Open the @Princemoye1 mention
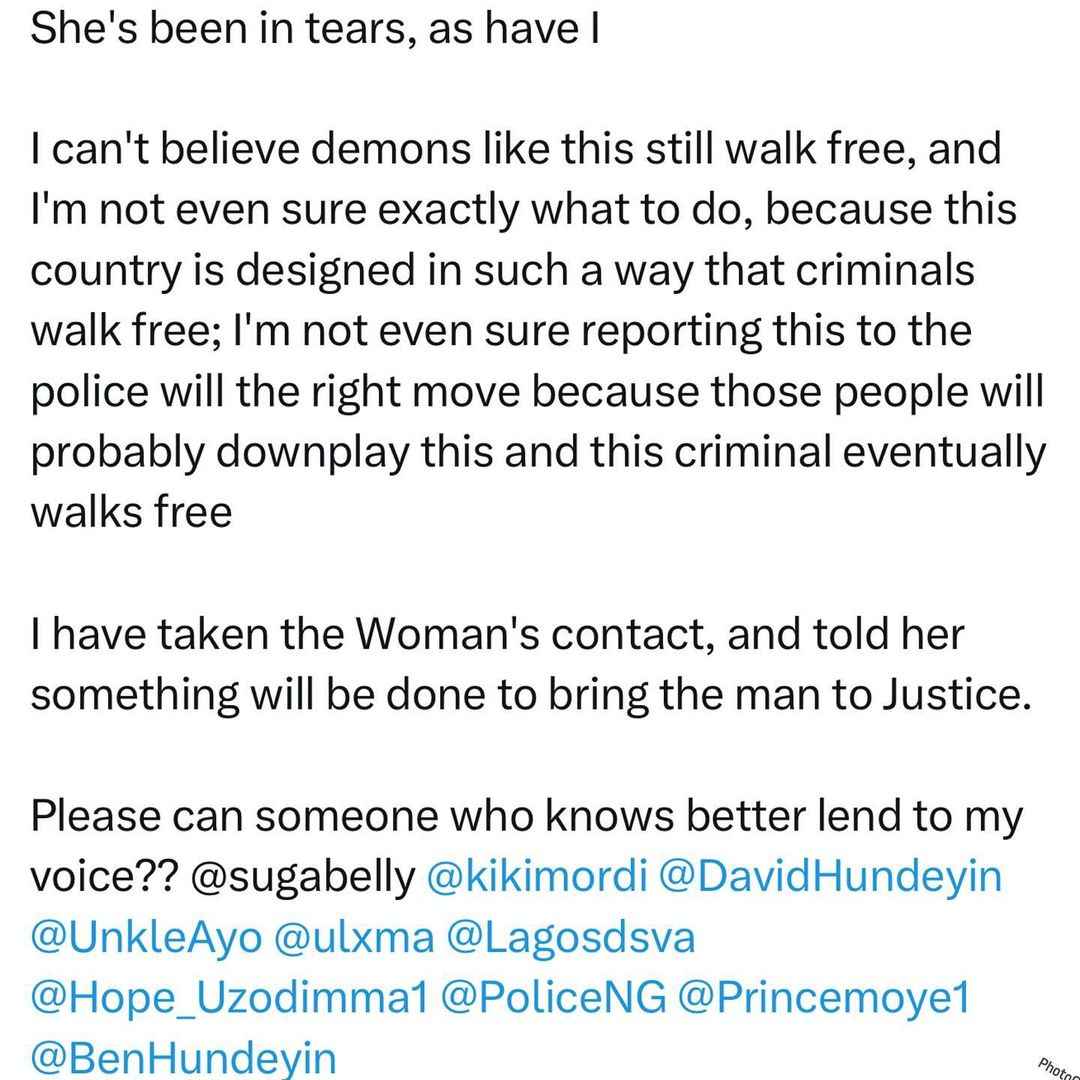Screen dimensions: 1080x1080 [824, 998]
